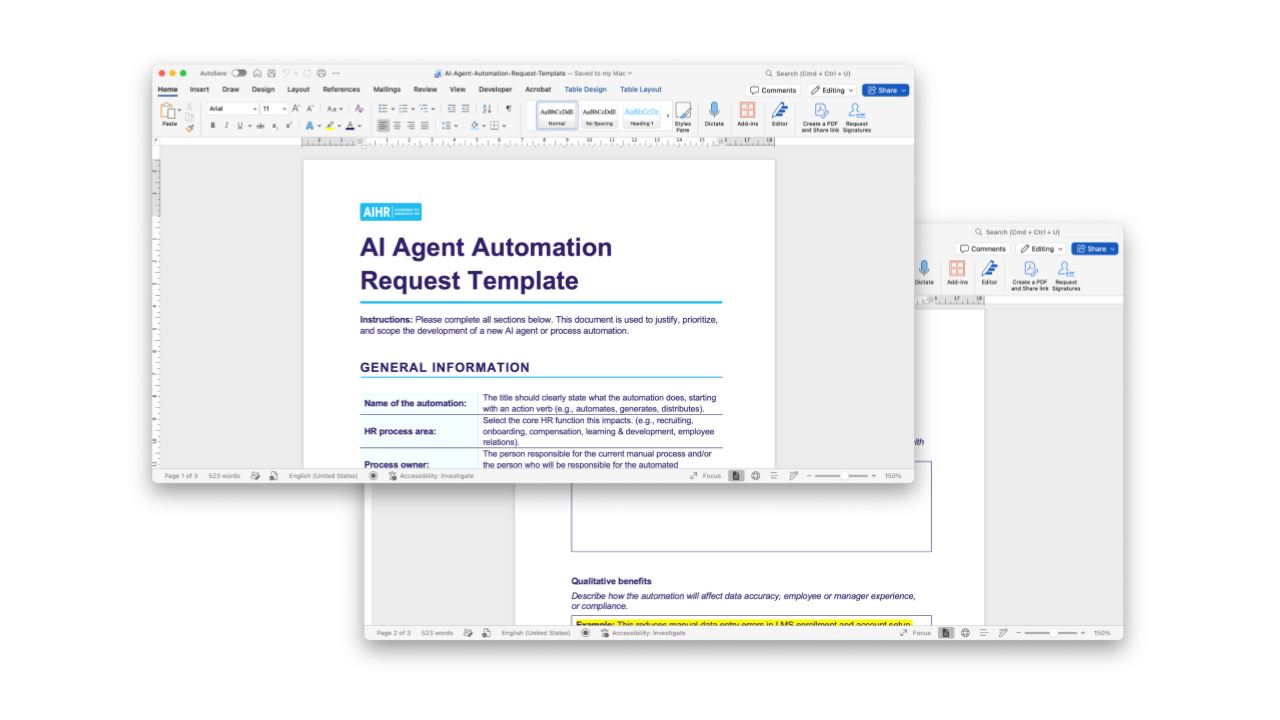Clear all formatting
This screenshot has height=720, width=1280.
coord(359,108)
